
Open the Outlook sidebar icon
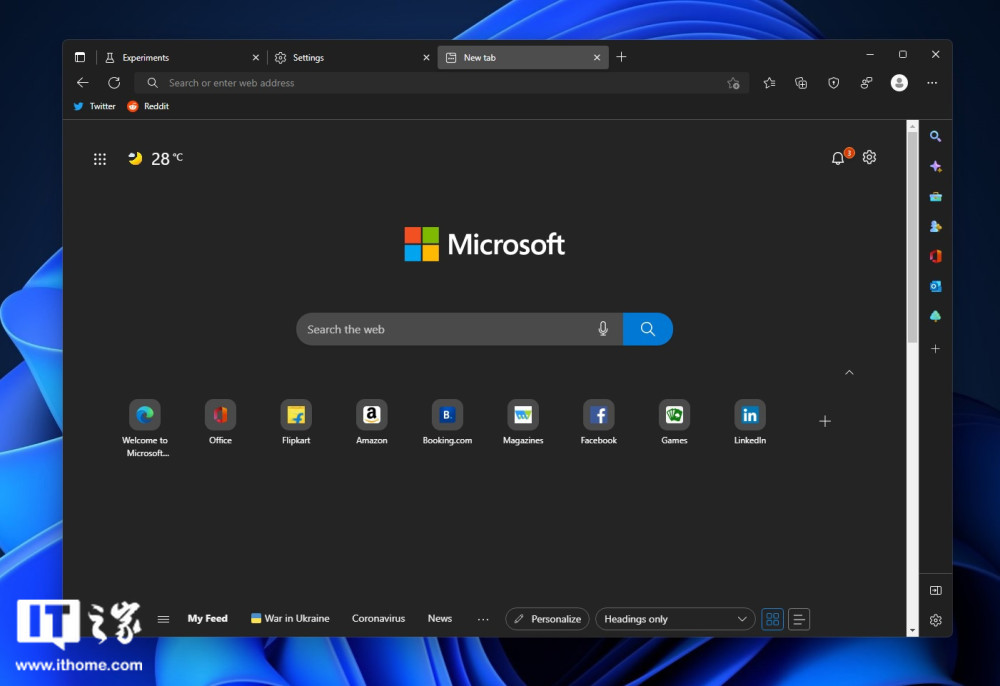coord(935,286)
